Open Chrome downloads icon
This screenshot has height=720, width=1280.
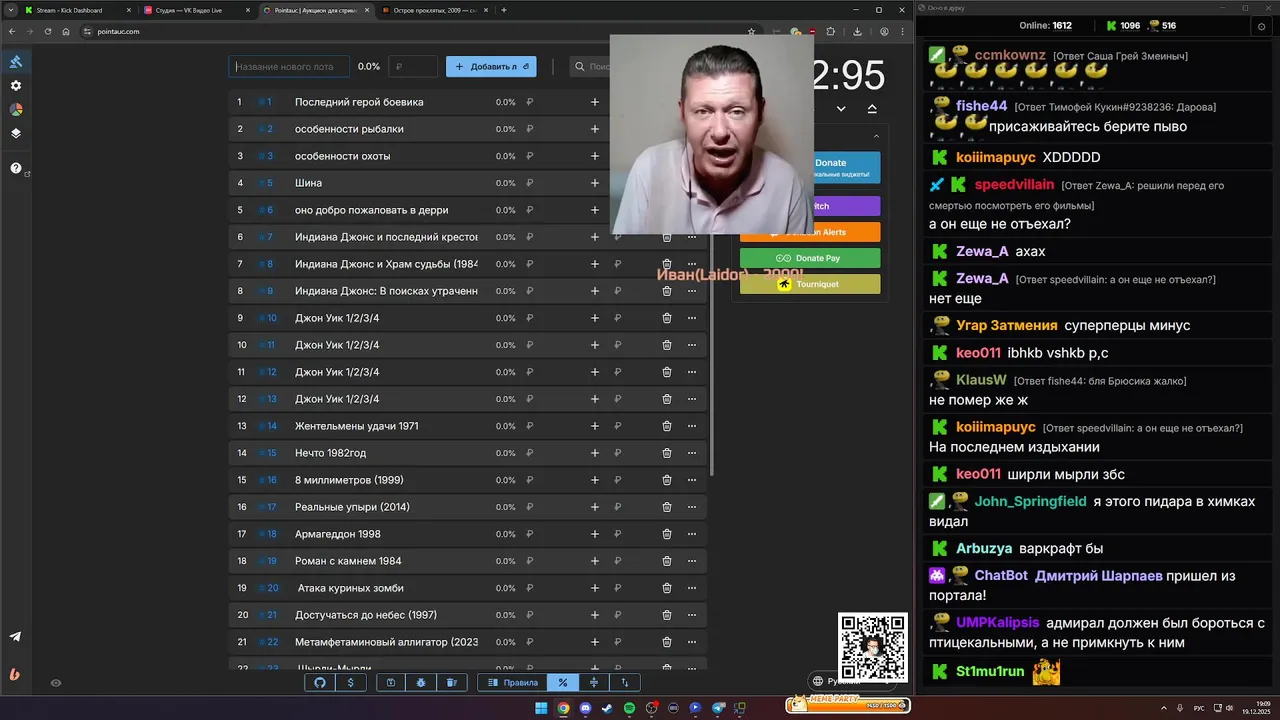[857, 31]
